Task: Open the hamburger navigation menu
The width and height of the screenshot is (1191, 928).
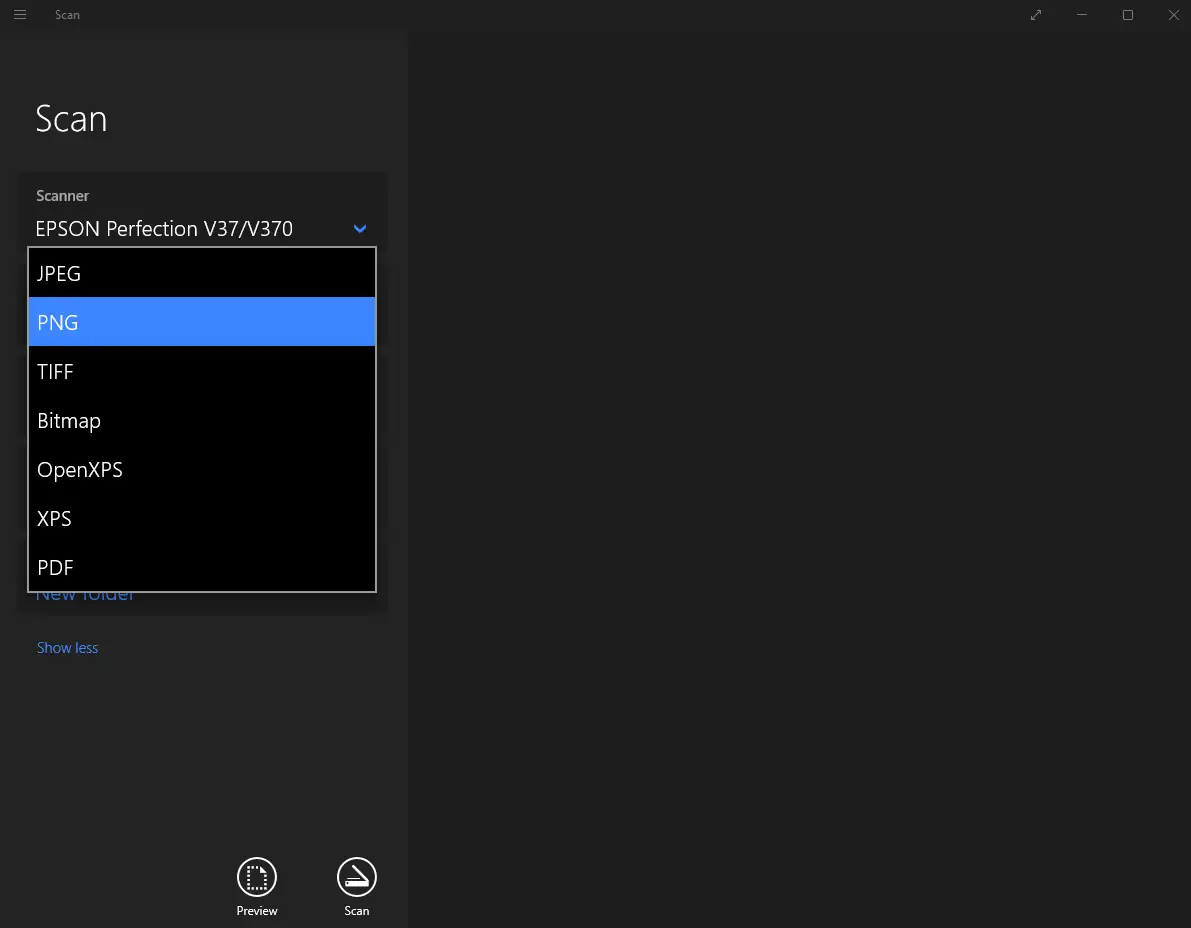Action: click(x=20, y=15)
